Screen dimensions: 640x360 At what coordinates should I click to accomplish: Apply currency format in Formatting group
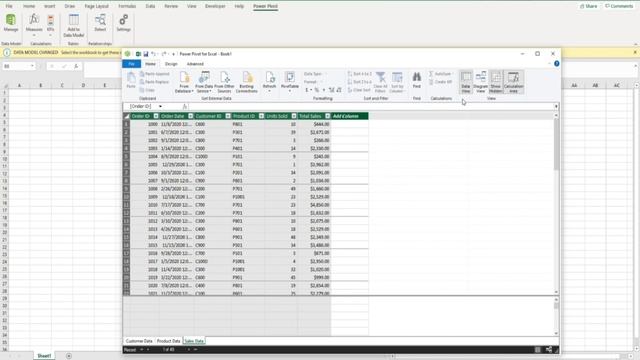[x=307, y=90]
